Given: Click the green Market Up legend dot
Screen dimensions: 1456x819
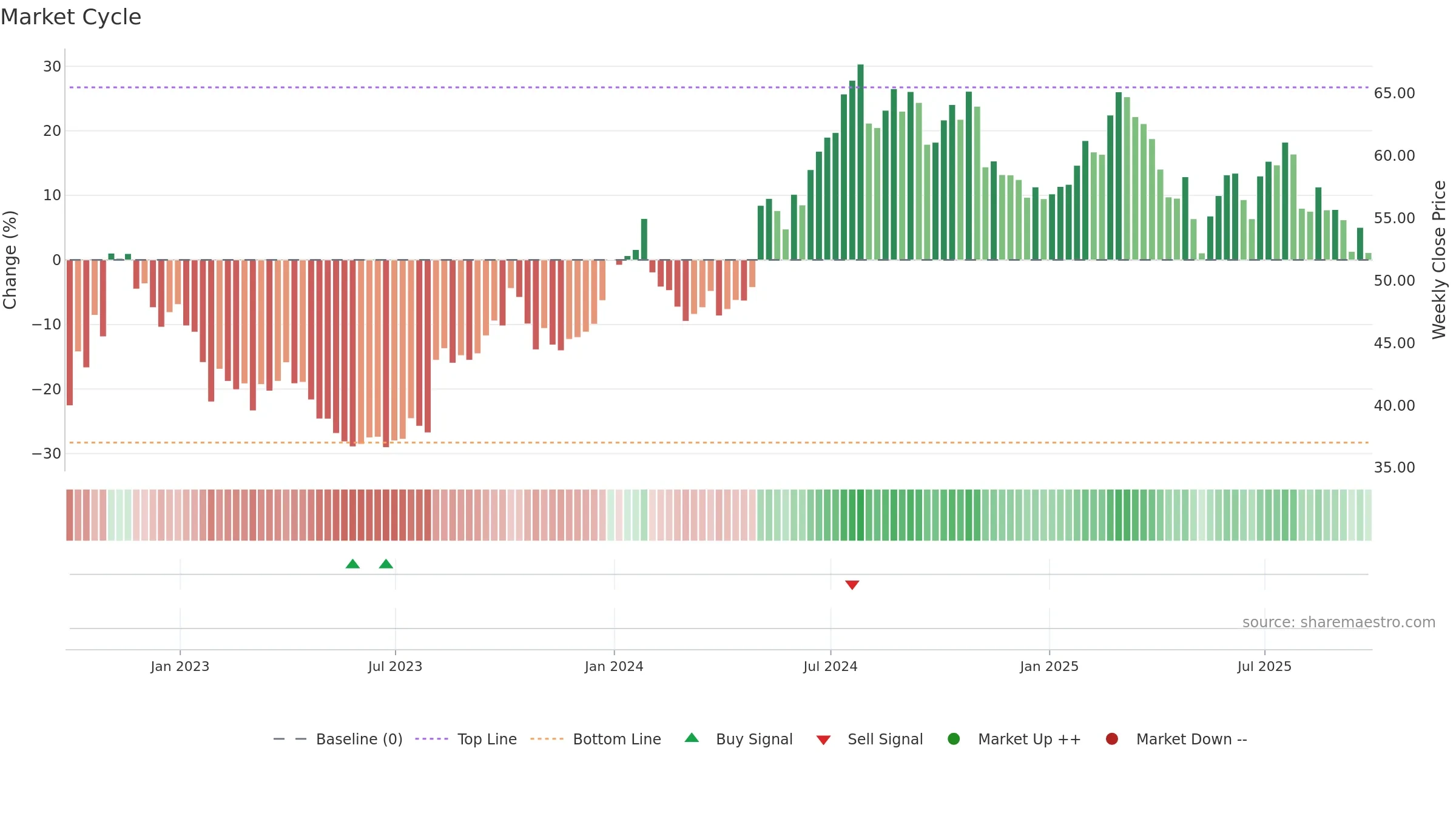Looking at the screenshot, I should pos(954,739).
